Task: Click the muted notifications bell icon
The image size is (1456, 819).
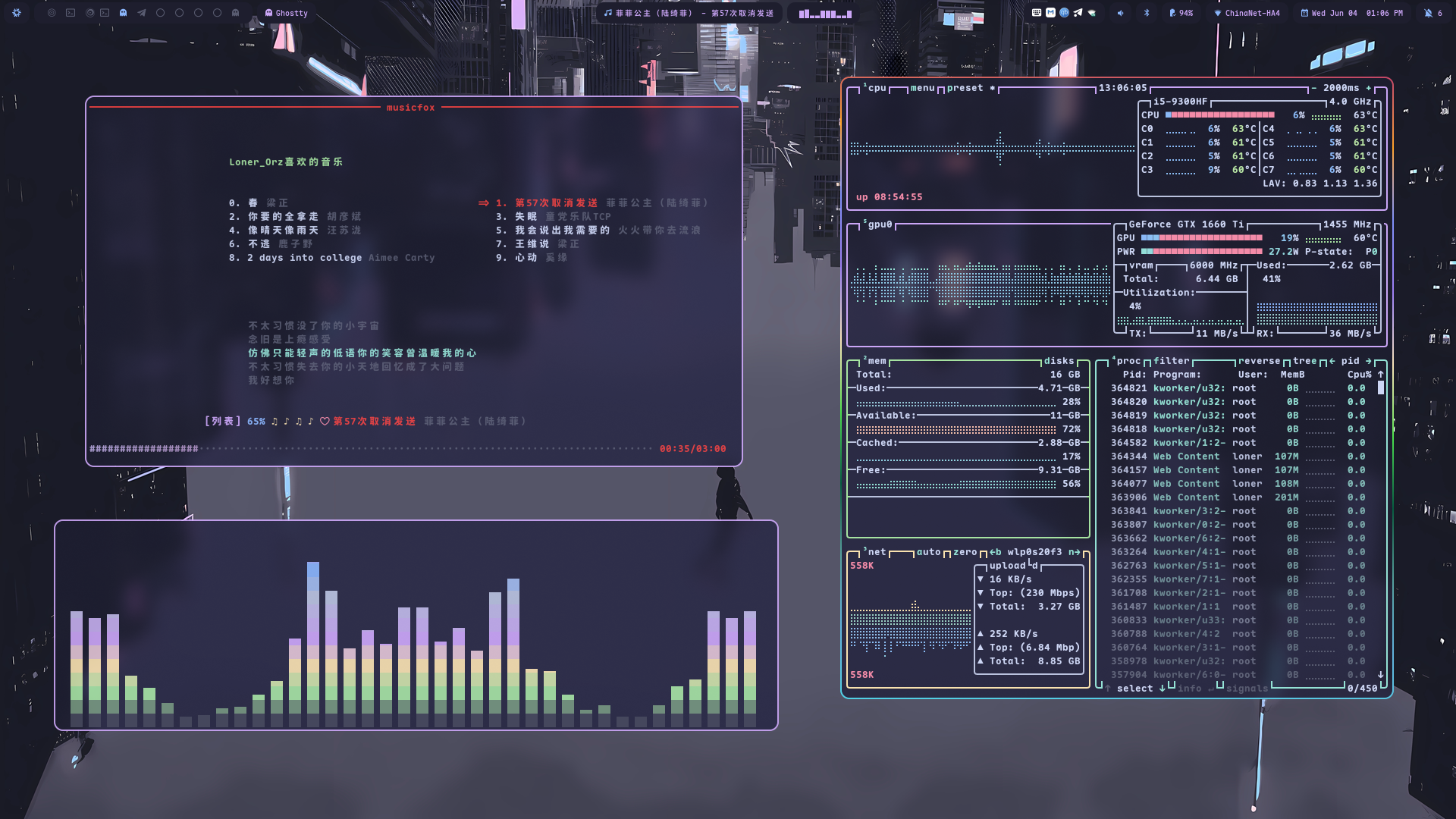Action: pyautogui.click(x=1429, y=13)
